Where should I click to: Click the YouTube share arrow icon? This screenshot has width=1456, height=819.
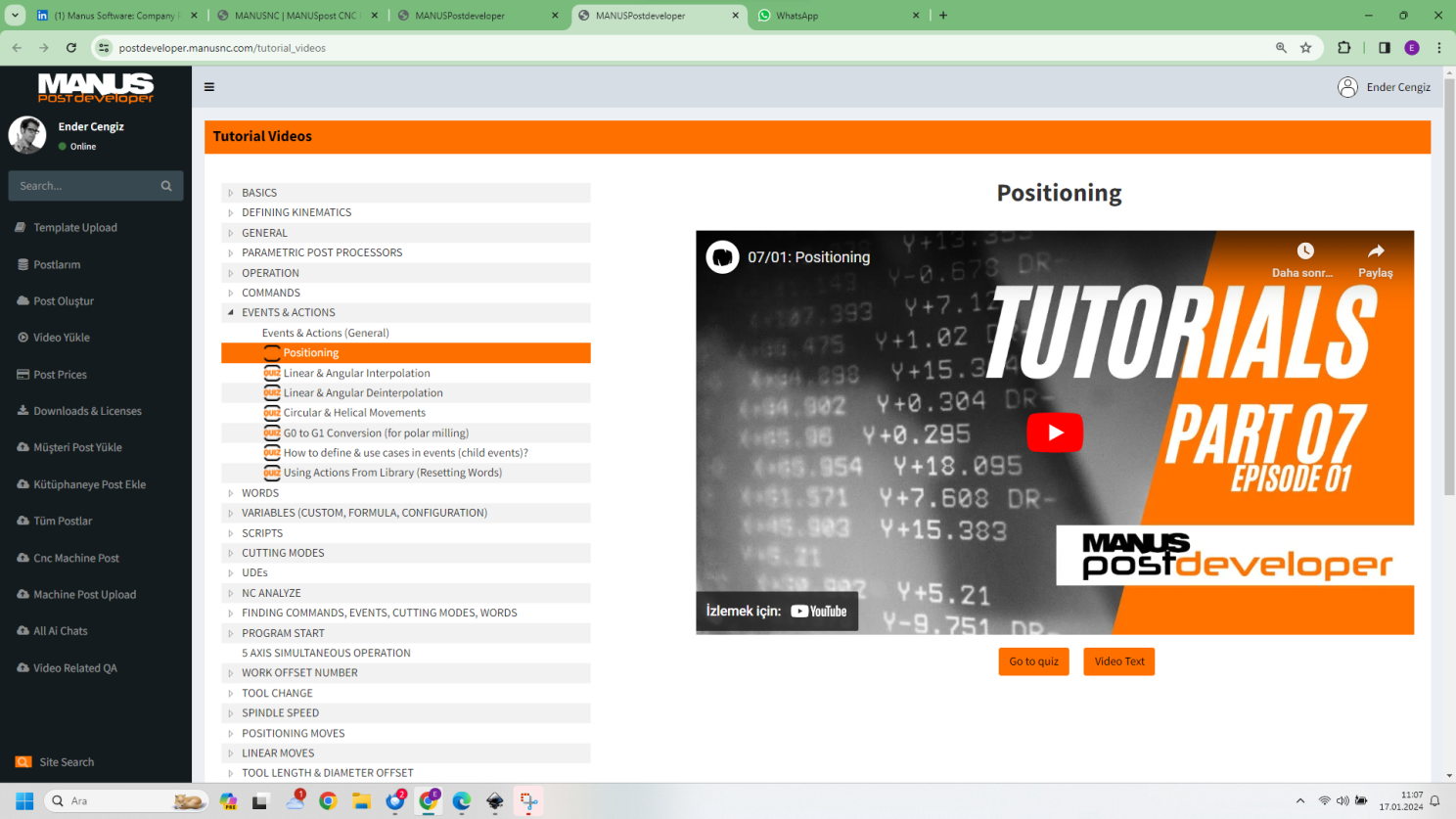click(1375, 251)
